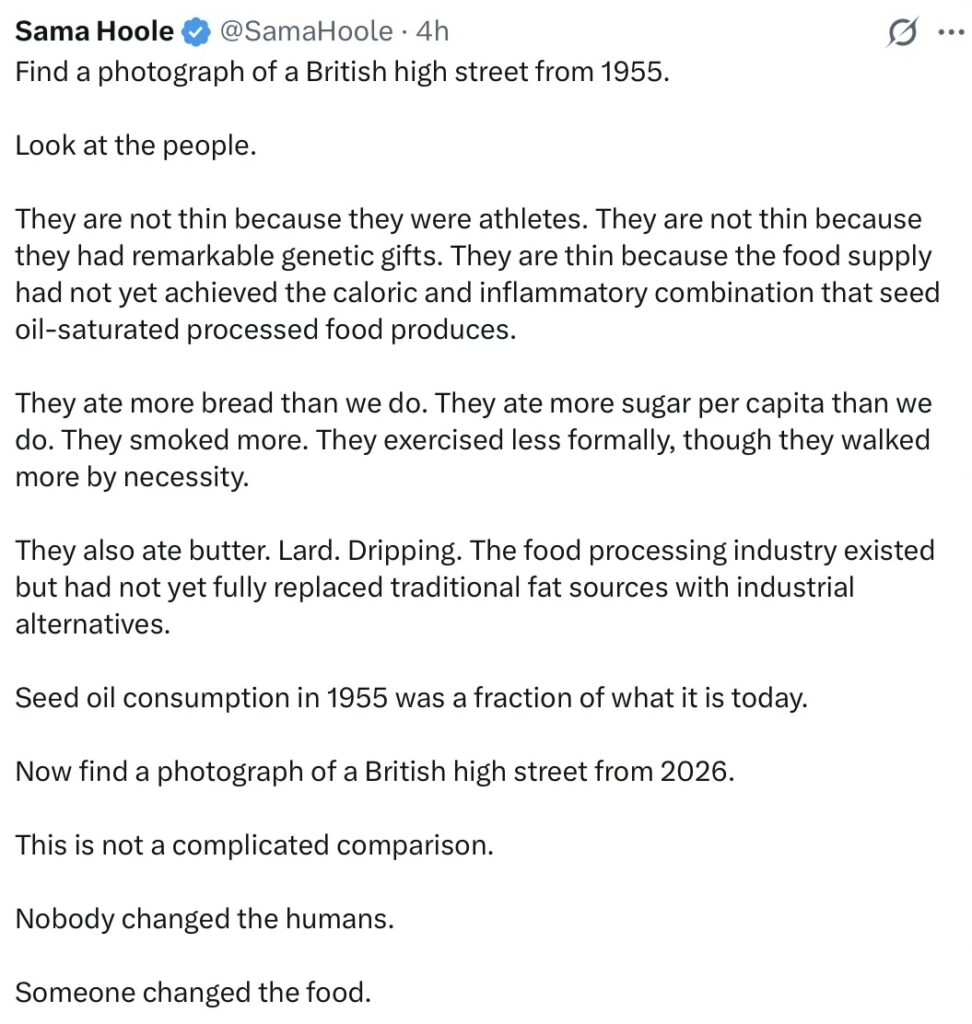Click the 4h post timestamp
972x1024 pixels.
pyautogui.click(x=432, y=32)
